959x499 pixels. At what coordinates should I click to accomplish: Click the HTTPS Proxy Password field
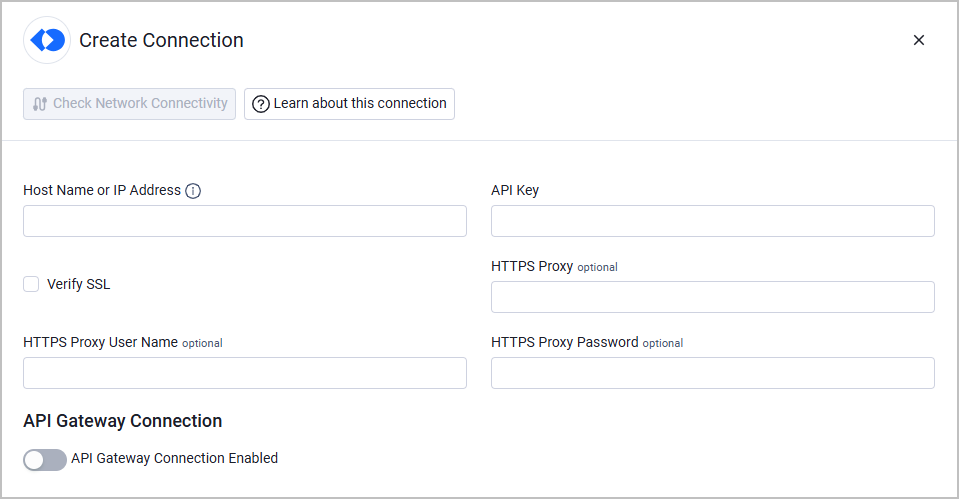coord(713,373)
